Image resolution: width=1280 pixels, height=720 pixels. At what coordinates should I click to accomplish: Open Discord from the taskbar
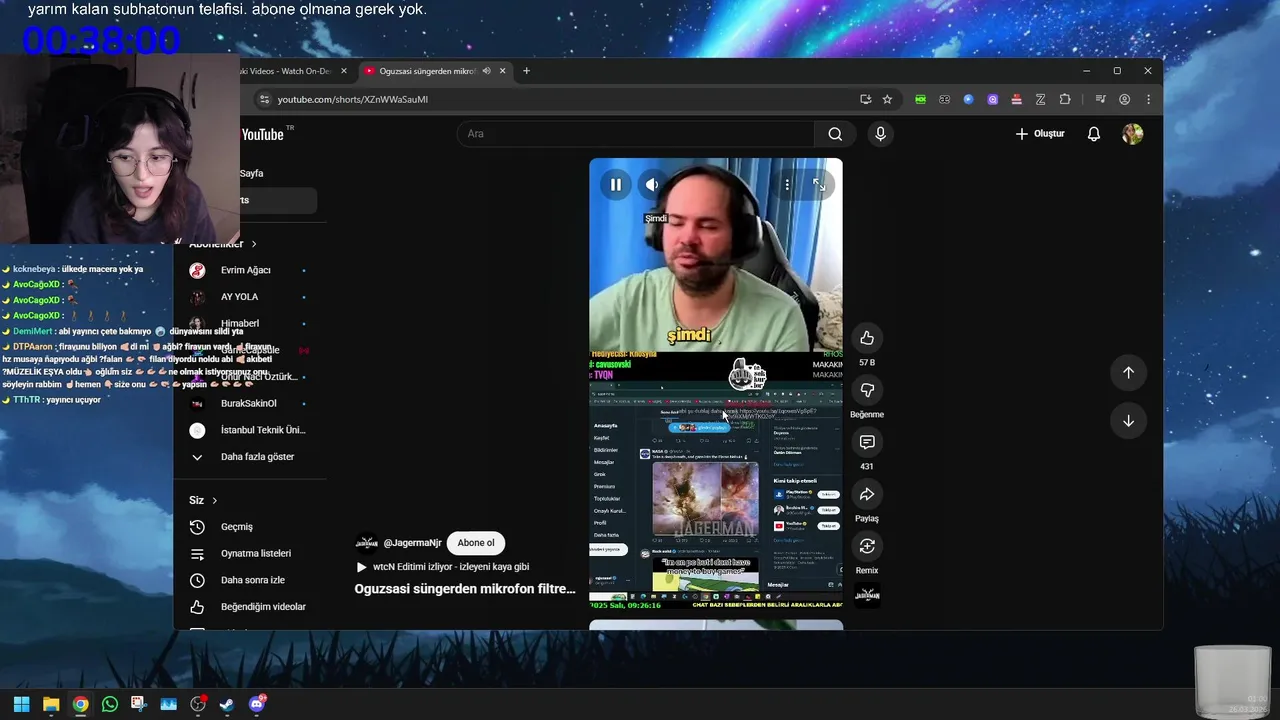click(257, 704)
